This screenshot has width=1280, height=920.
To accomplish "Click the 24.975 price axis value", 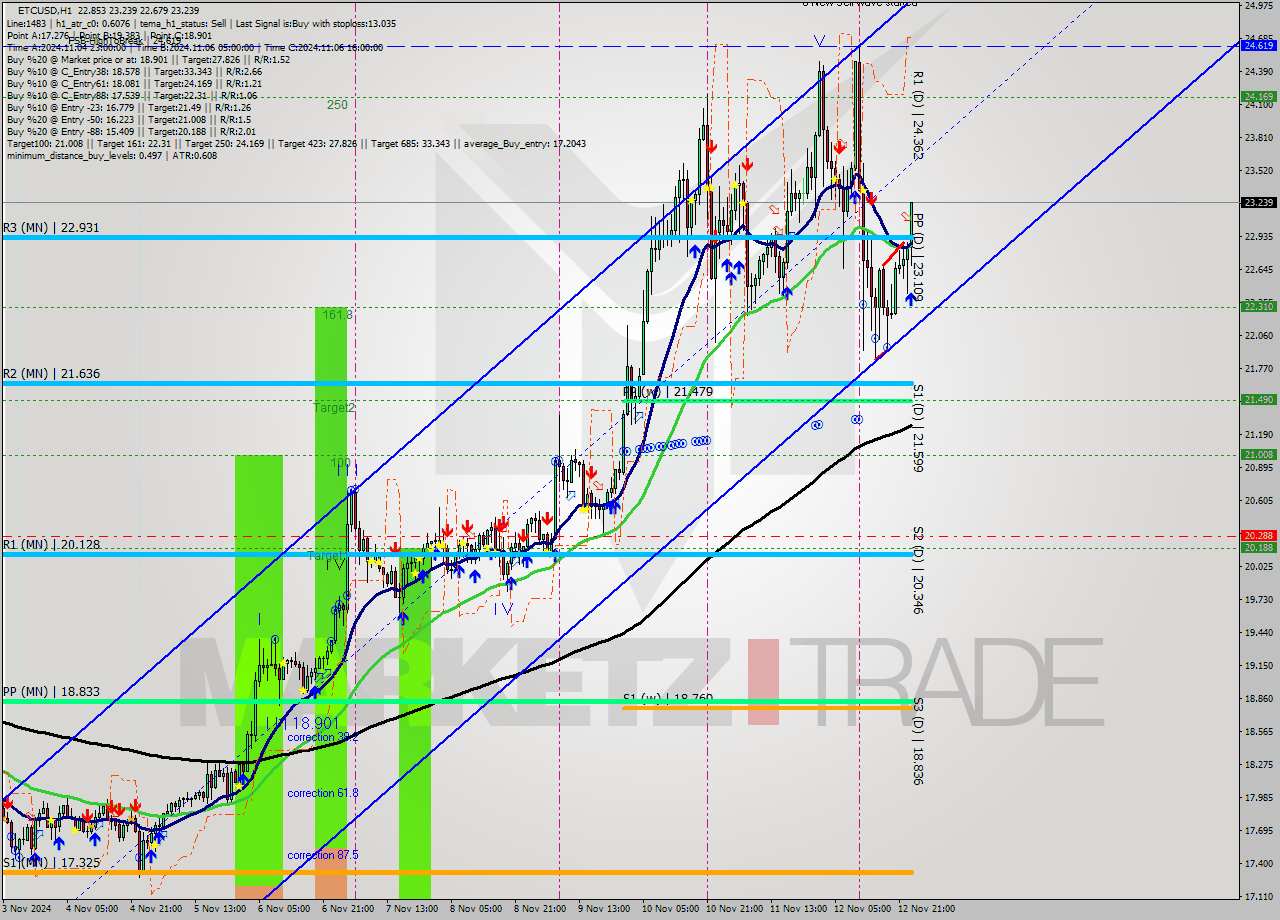I will coord(1257,6).
